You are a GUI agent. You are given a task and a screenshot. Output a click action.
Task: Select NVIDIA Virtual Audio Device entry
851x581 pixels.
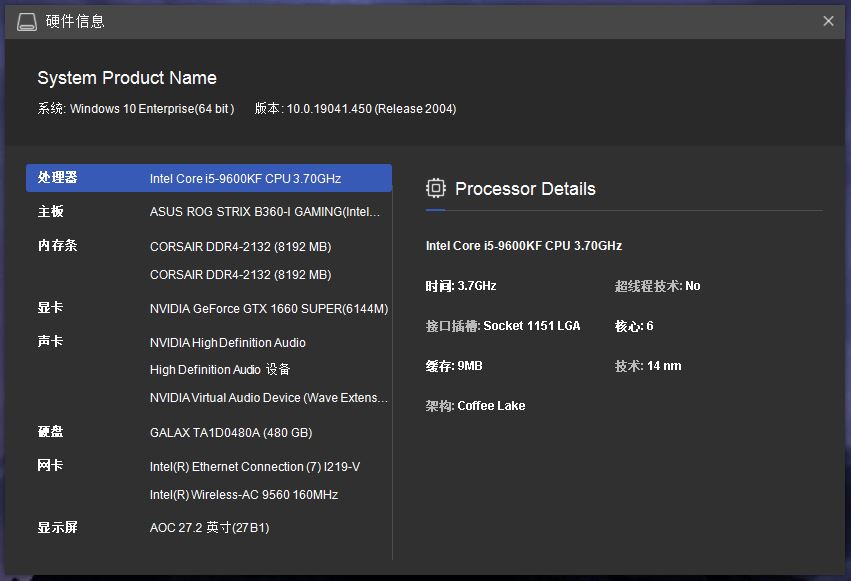(x=269, y=398)
